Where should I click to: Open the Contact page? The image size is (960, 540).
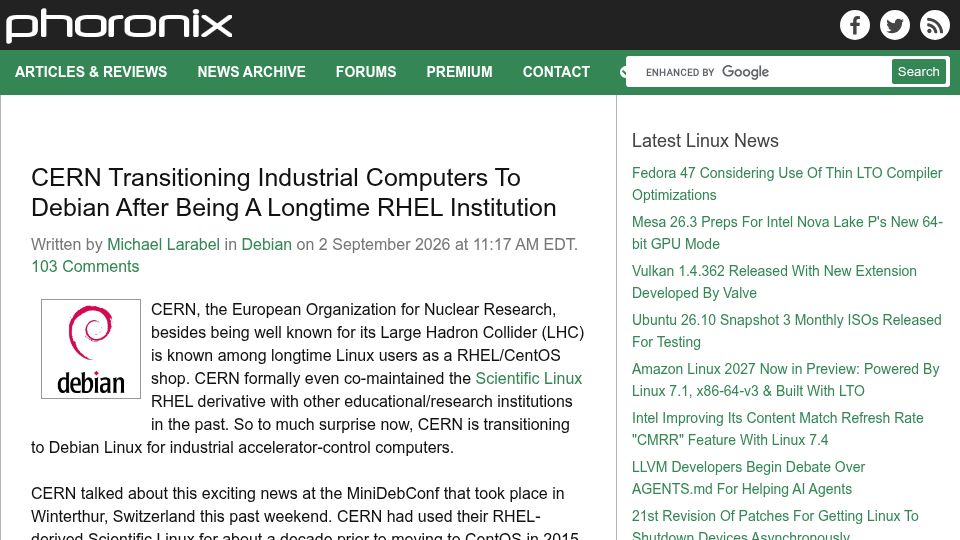556,72
